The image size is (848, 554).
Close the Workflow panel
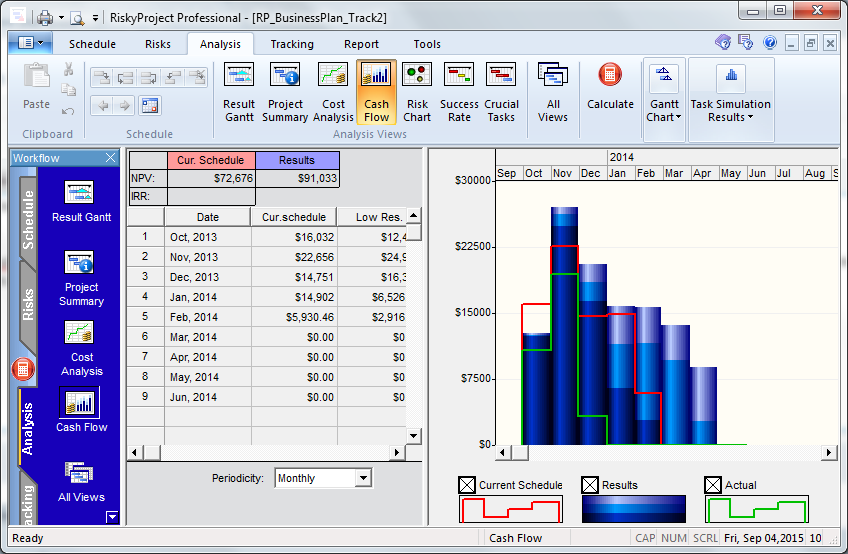pos(110,158)
